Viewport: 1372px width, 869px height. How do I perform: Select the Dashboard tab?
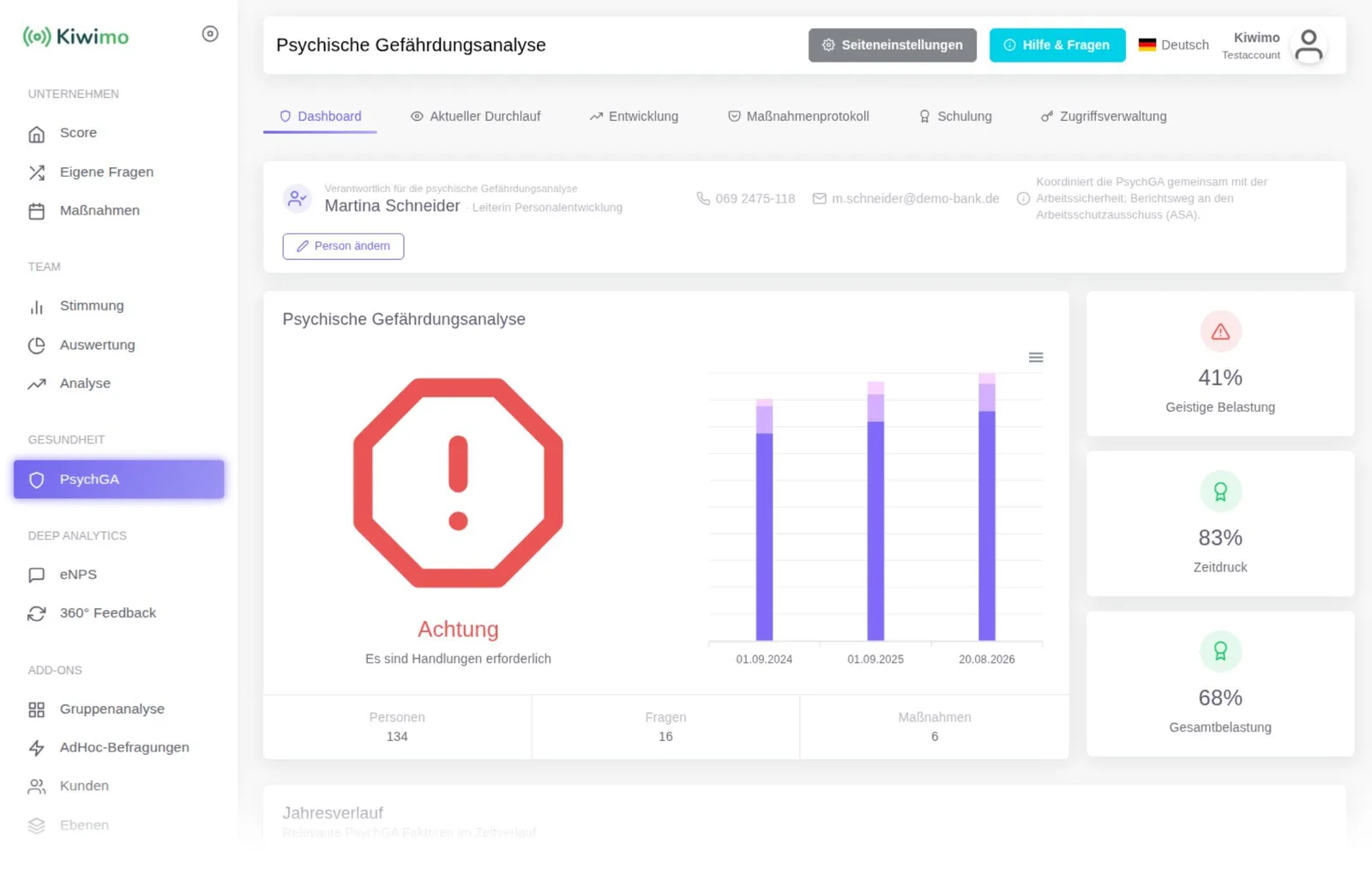[x=320, y=117]
